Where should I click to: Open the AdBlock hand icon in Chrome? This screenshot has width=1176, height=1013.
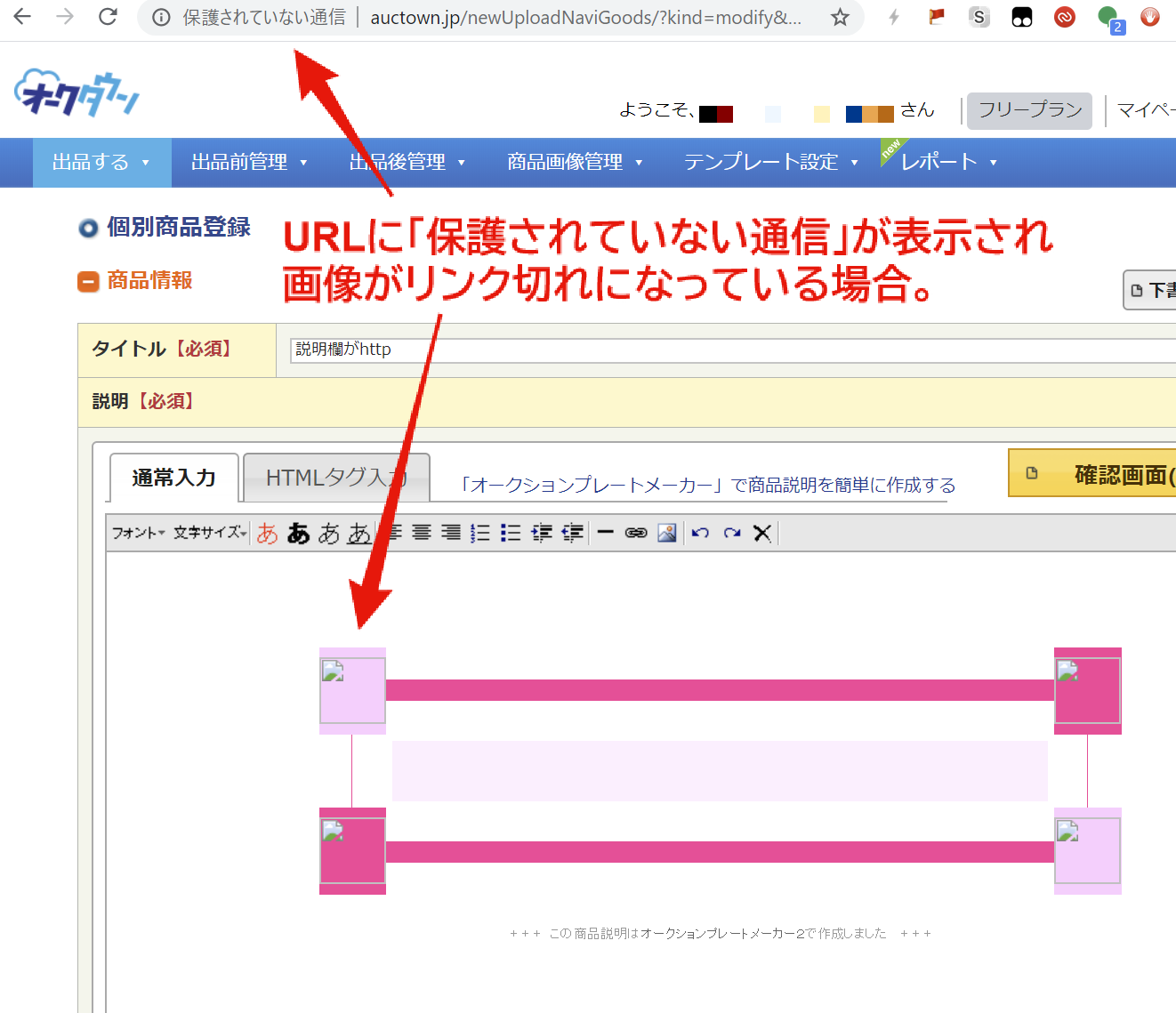[1149, 16]
